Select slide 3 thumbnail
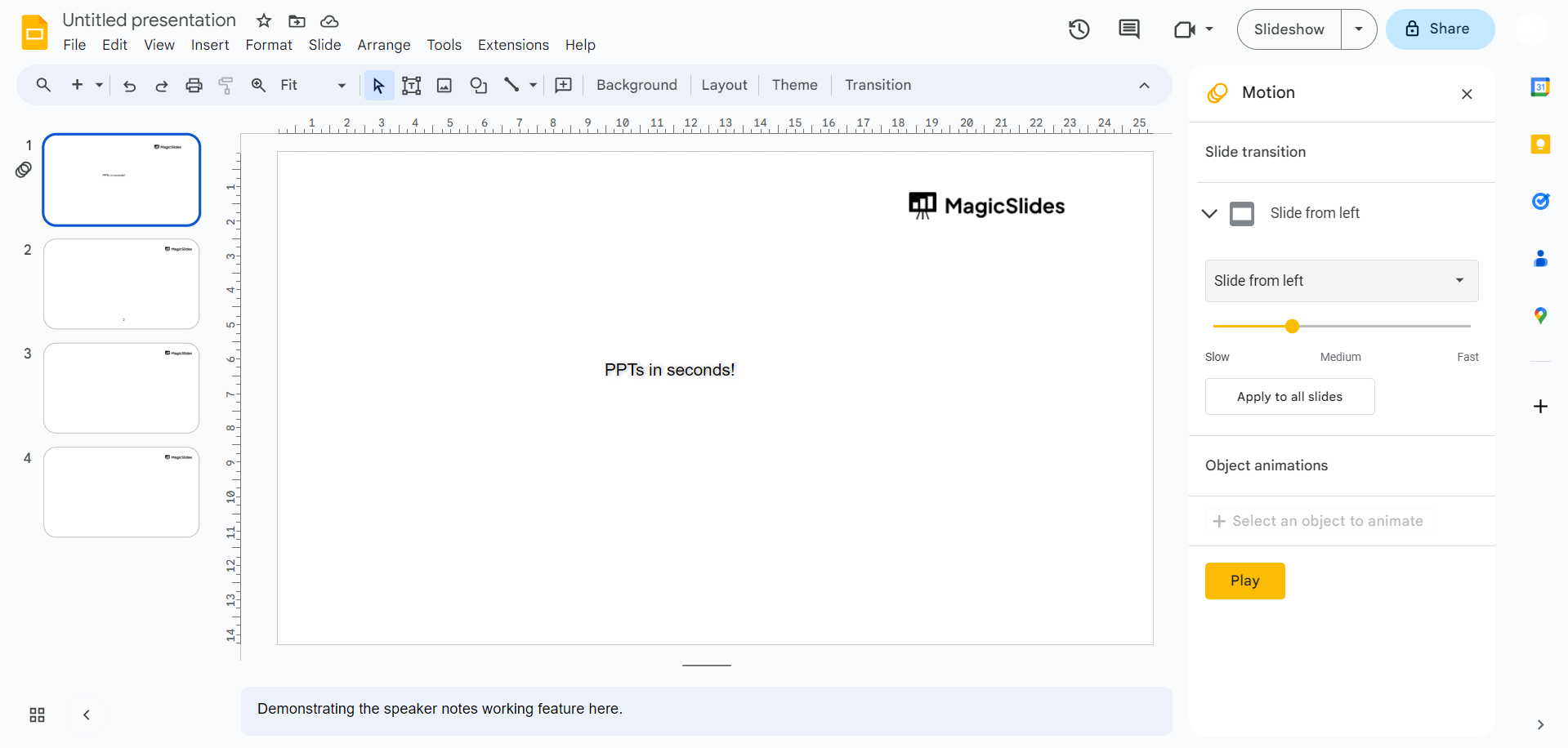This screenshot has height=748, width=1568. pos(122,388)
